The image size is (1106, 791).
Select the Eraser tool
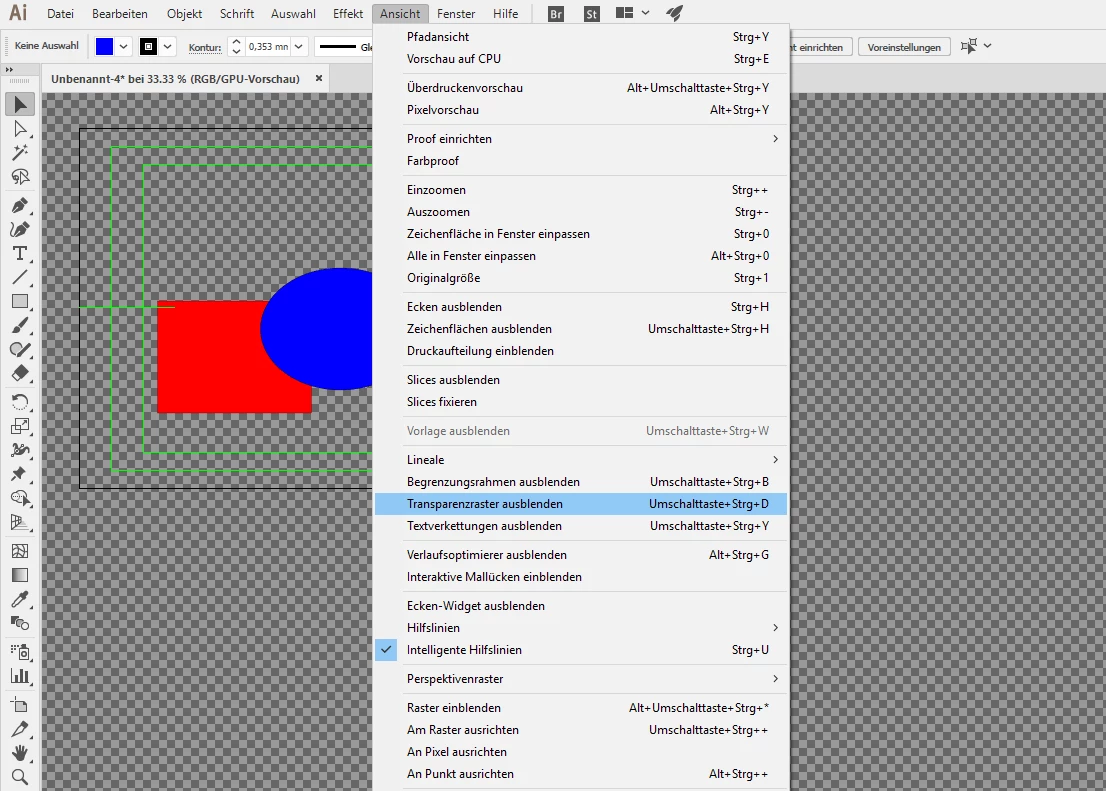tap(20, 373)
